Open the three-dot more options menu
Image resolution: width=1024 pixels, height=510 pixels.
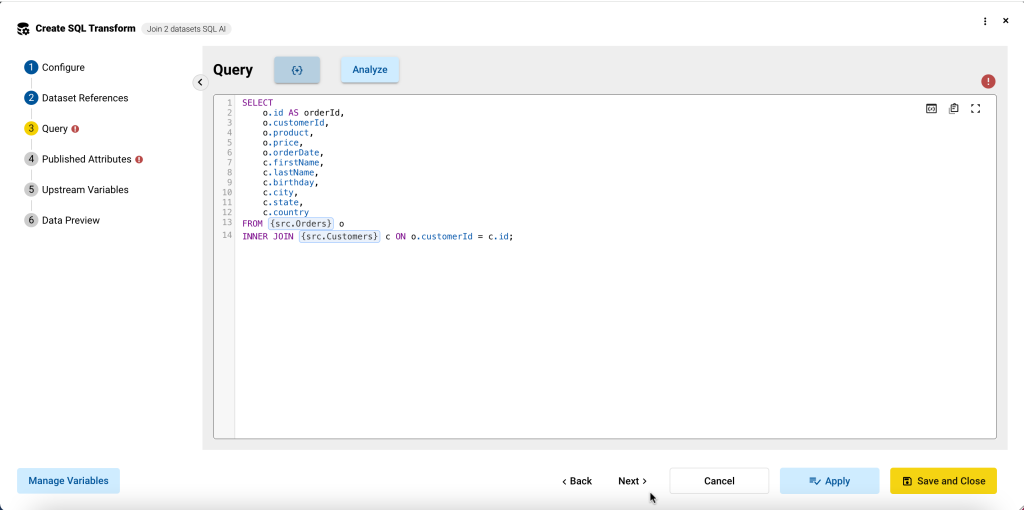click(985, 21)
